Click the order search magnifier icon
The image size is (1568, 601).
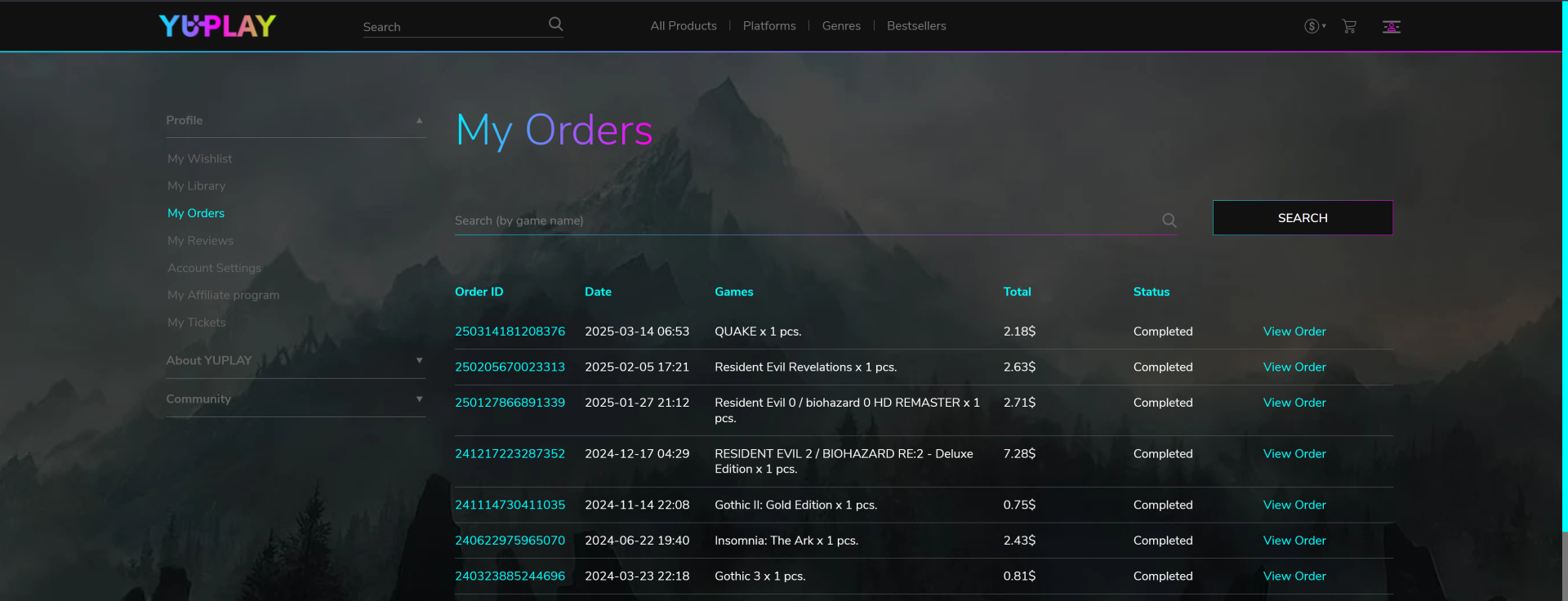[1169, 220]
